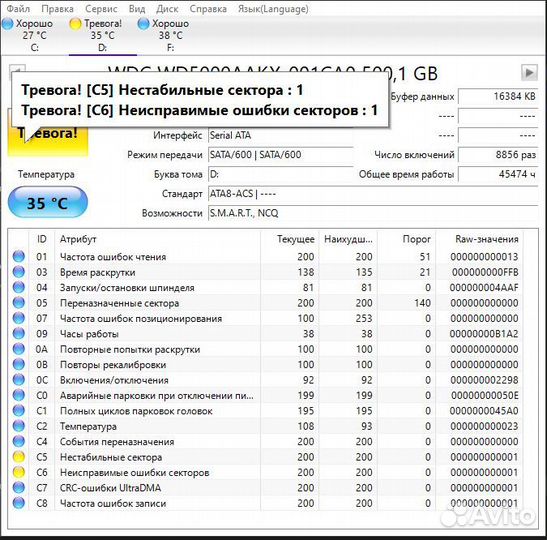
Task: Select the Переназначенные сектора attribute text
Action: [x=119, y=303]
